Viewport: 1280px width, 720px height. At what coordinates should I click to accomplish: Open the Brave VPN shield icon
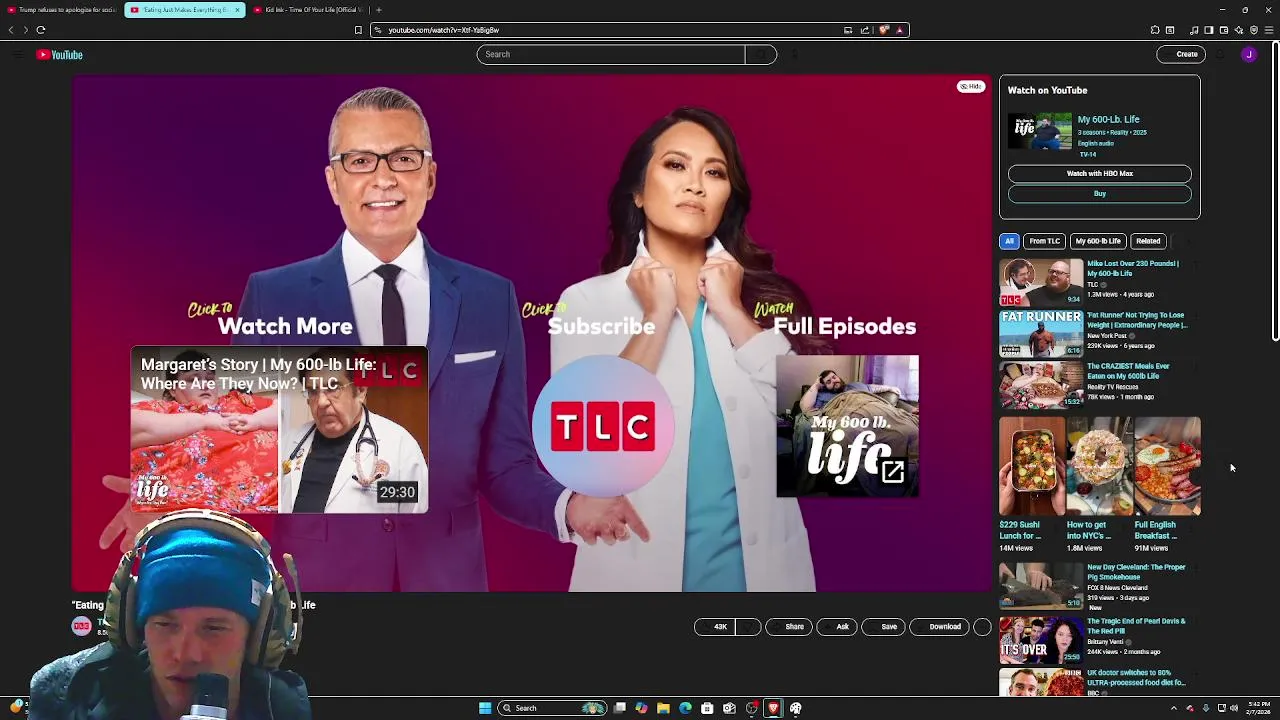click(x=1254, y=30)
